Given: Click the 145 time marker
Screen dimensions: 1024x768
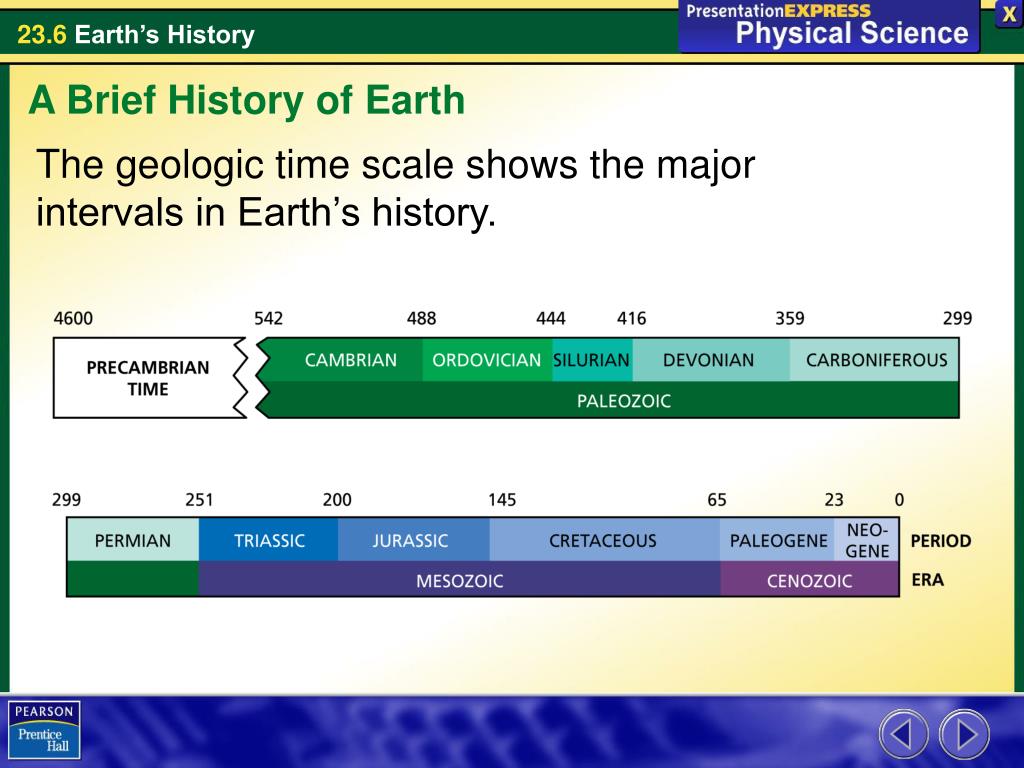Looking at the screenshot, I should click(x=502, y=500).
